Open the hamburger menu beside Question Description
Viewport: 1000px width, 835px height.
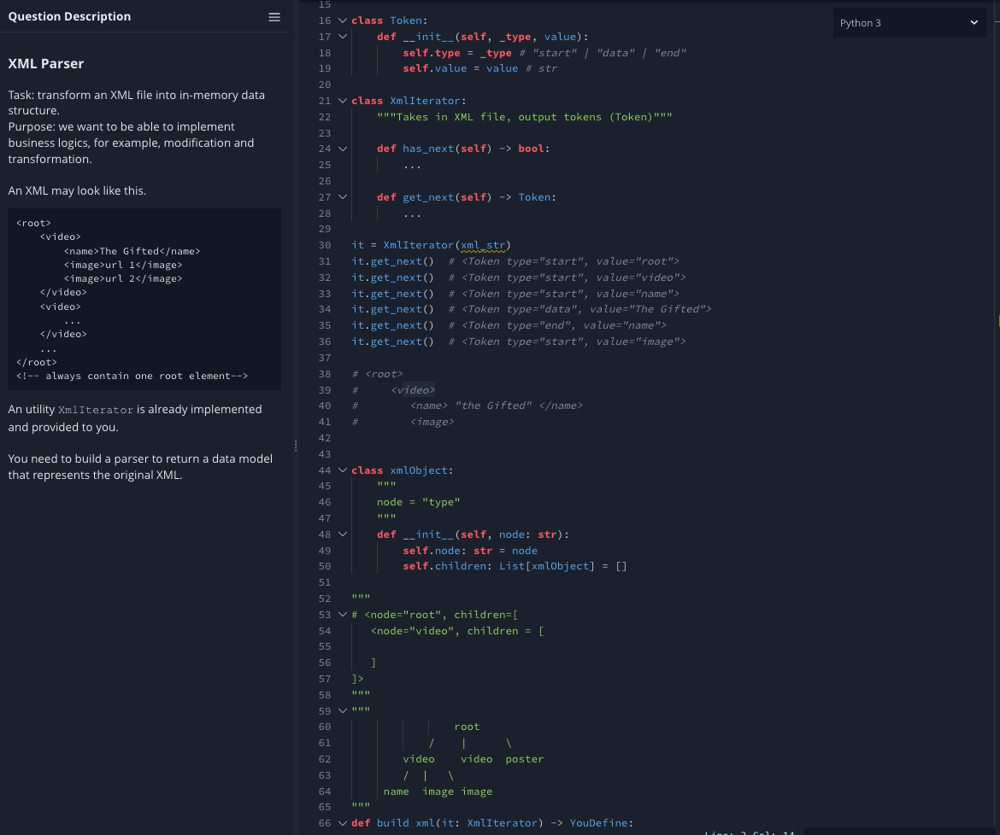(x=274, y=17)
